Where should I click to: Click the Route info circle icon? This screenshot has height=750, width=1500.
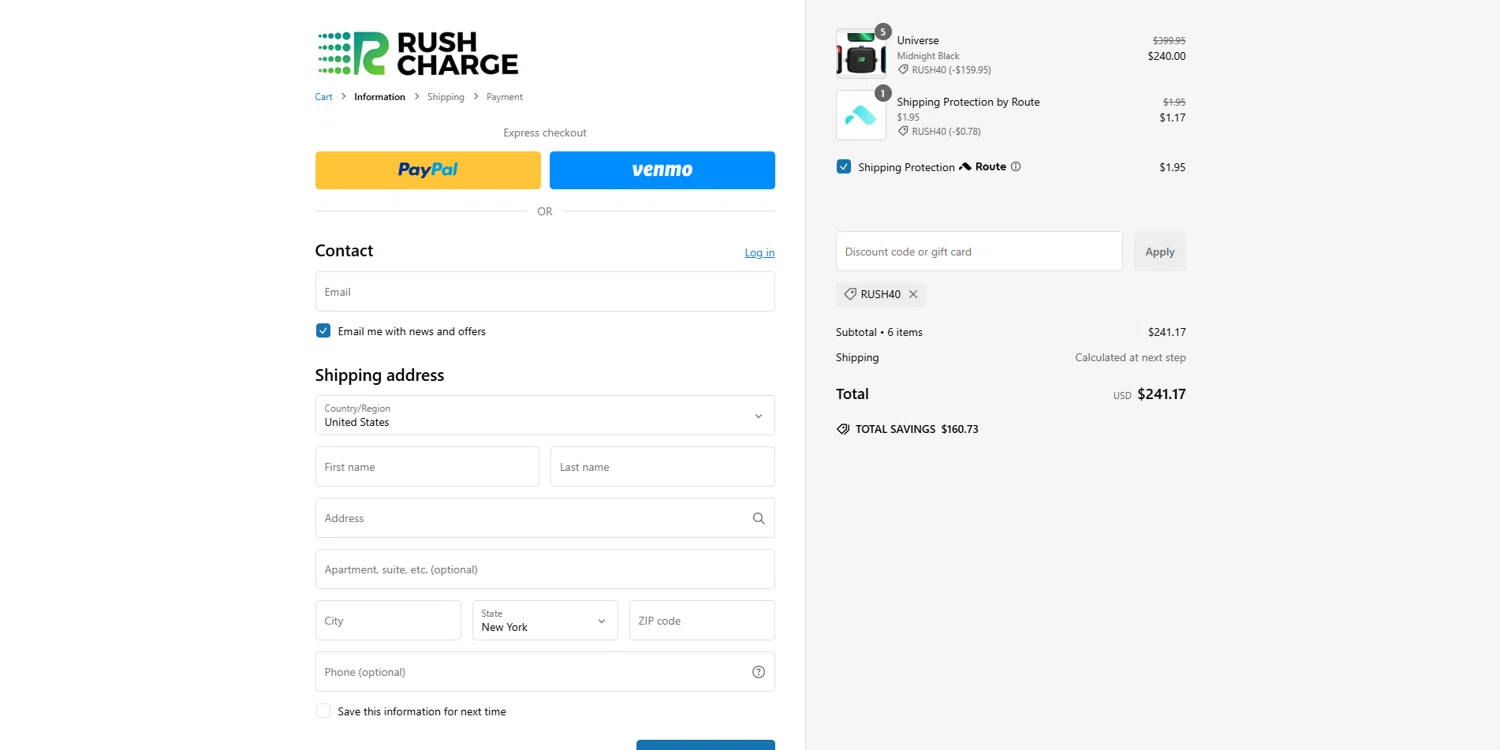[1016, 167]
